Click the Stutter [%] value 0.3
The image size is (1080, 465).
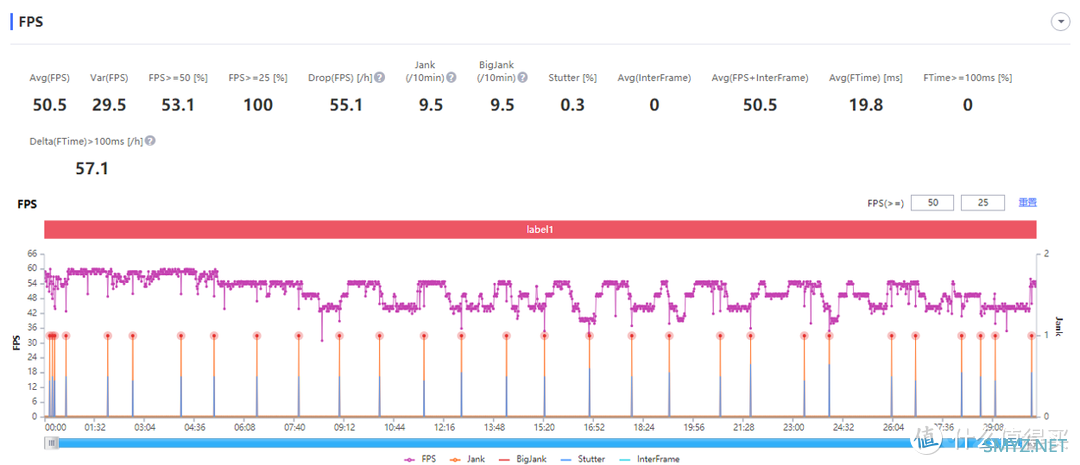[x=572, y=105]
